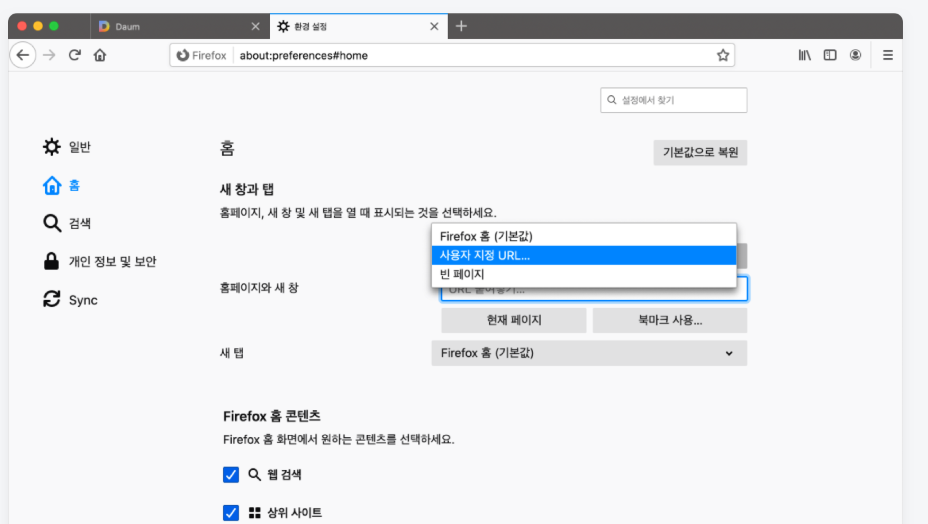Open the 홈 settings category
Image resolution: width=928 pixels, height=524 pixels.
pyautogui.click(x=61, y=185)
